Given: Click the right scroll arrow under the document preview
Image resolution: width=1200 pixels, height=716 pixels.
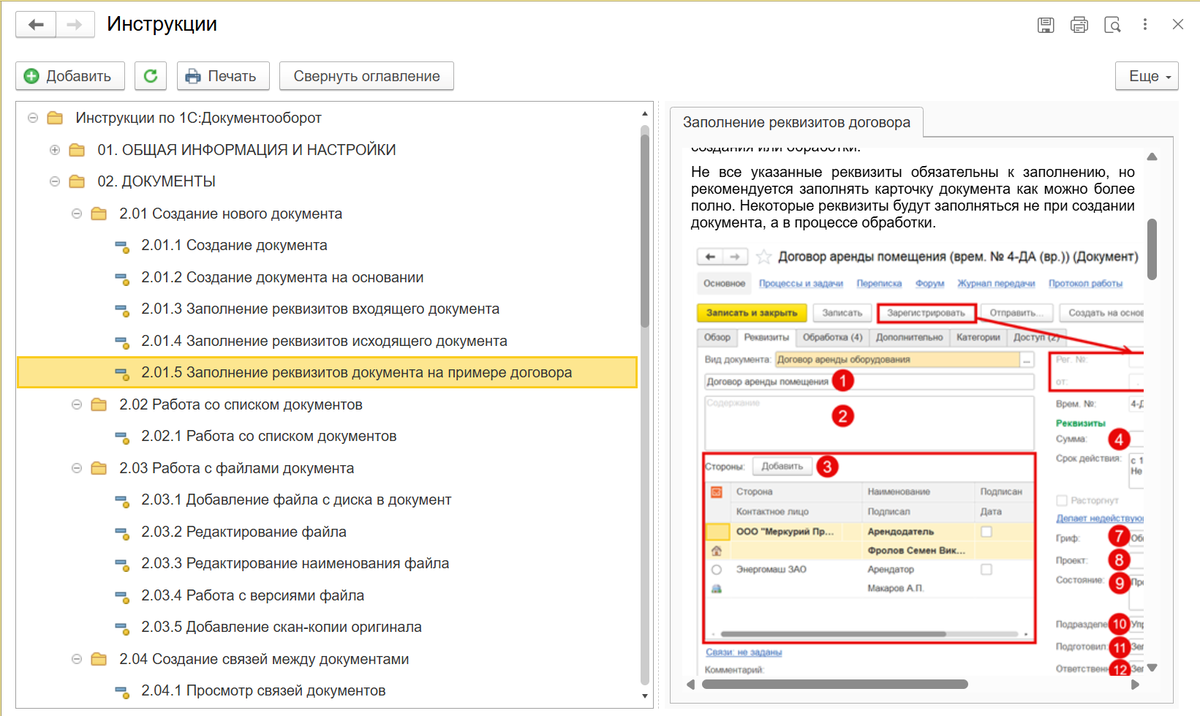Looking at the screenshot, I should coord(1135,685).
